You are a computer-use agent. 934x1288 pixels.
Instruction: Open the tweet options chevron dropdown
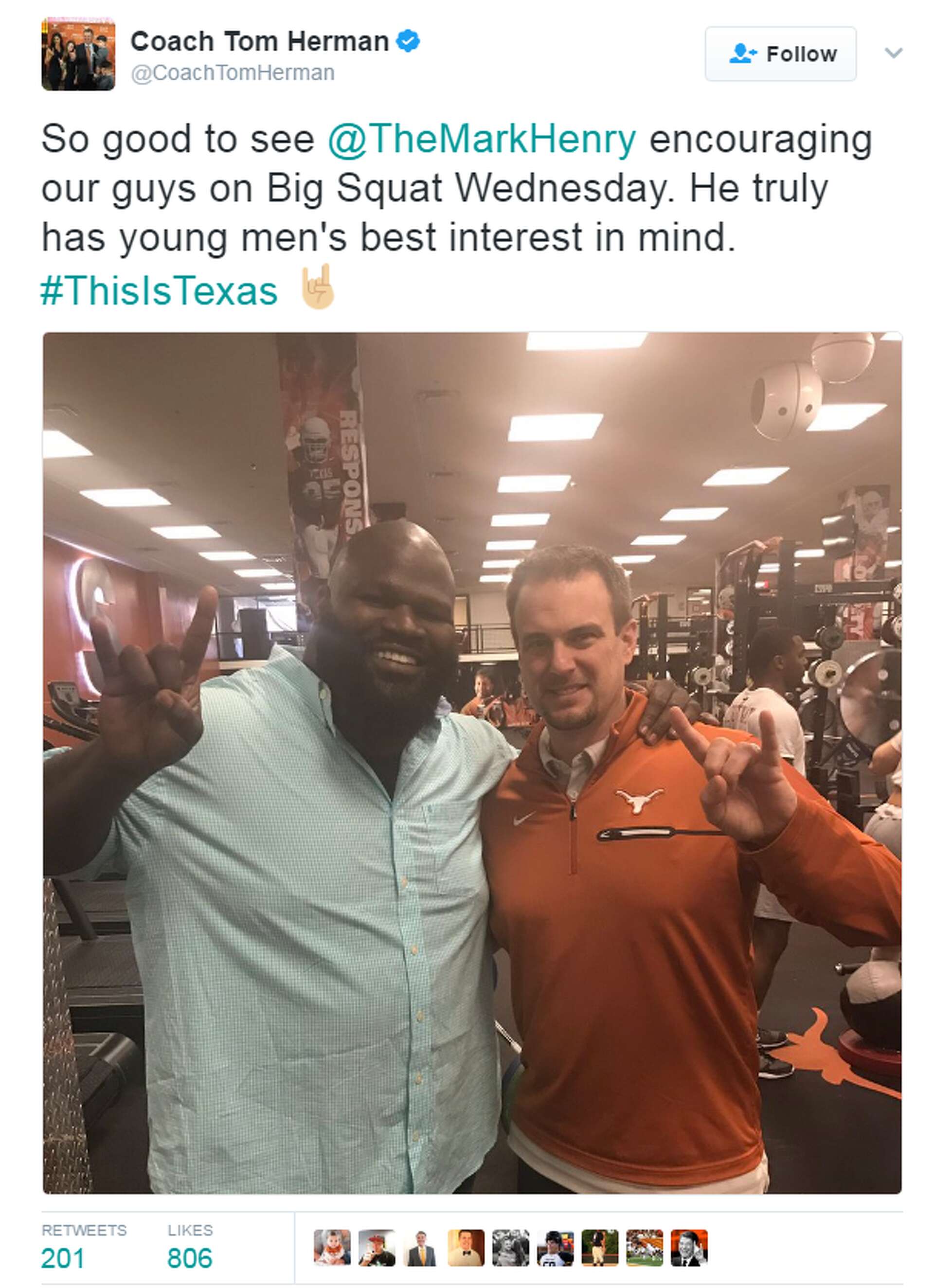coord(893,54)
